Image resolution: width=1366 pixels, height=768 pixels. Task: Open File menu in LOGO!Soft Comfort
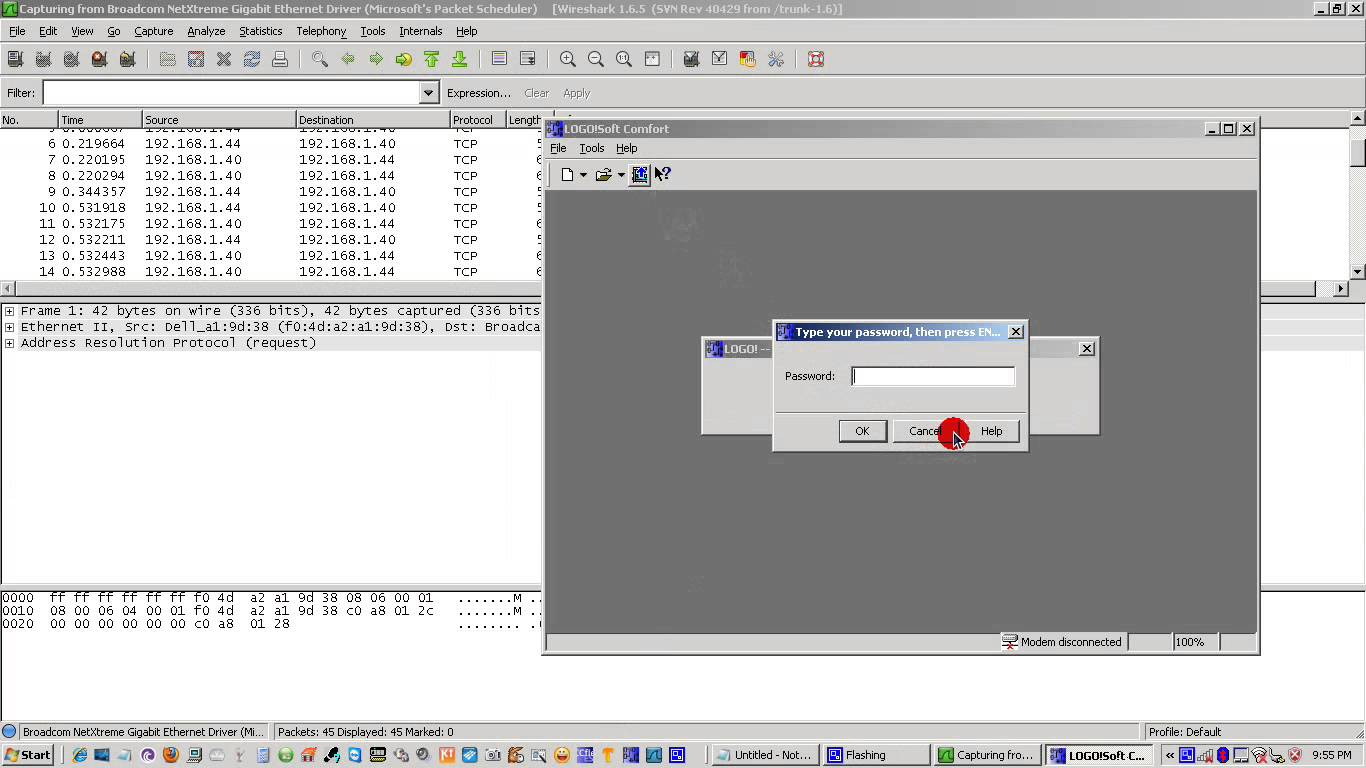click(x=558, y=148)
